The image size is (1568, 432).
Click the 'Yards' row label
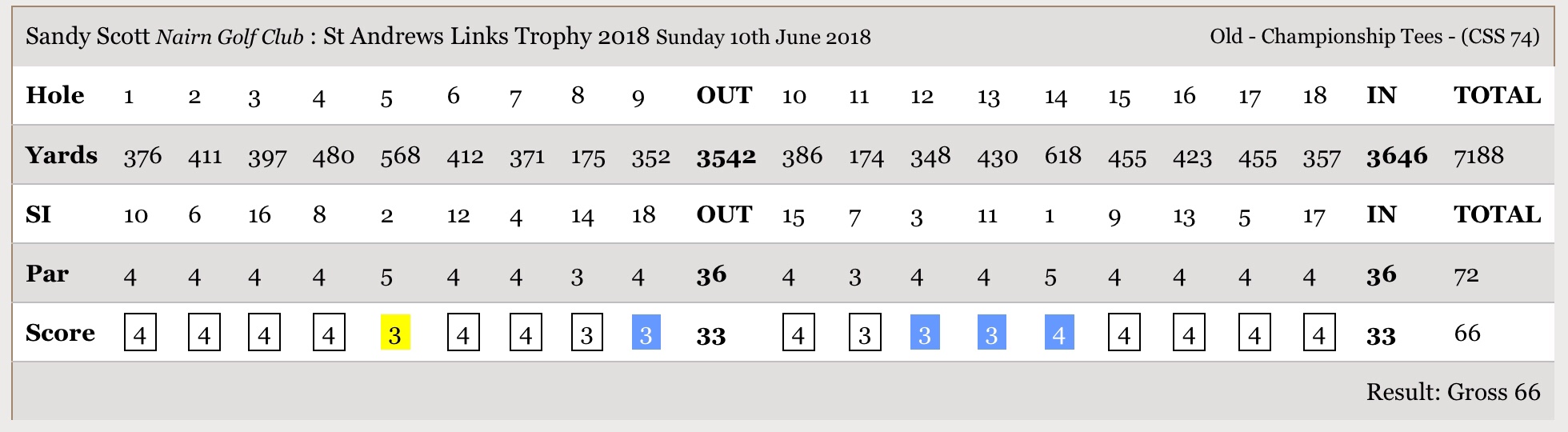point(61,155)
